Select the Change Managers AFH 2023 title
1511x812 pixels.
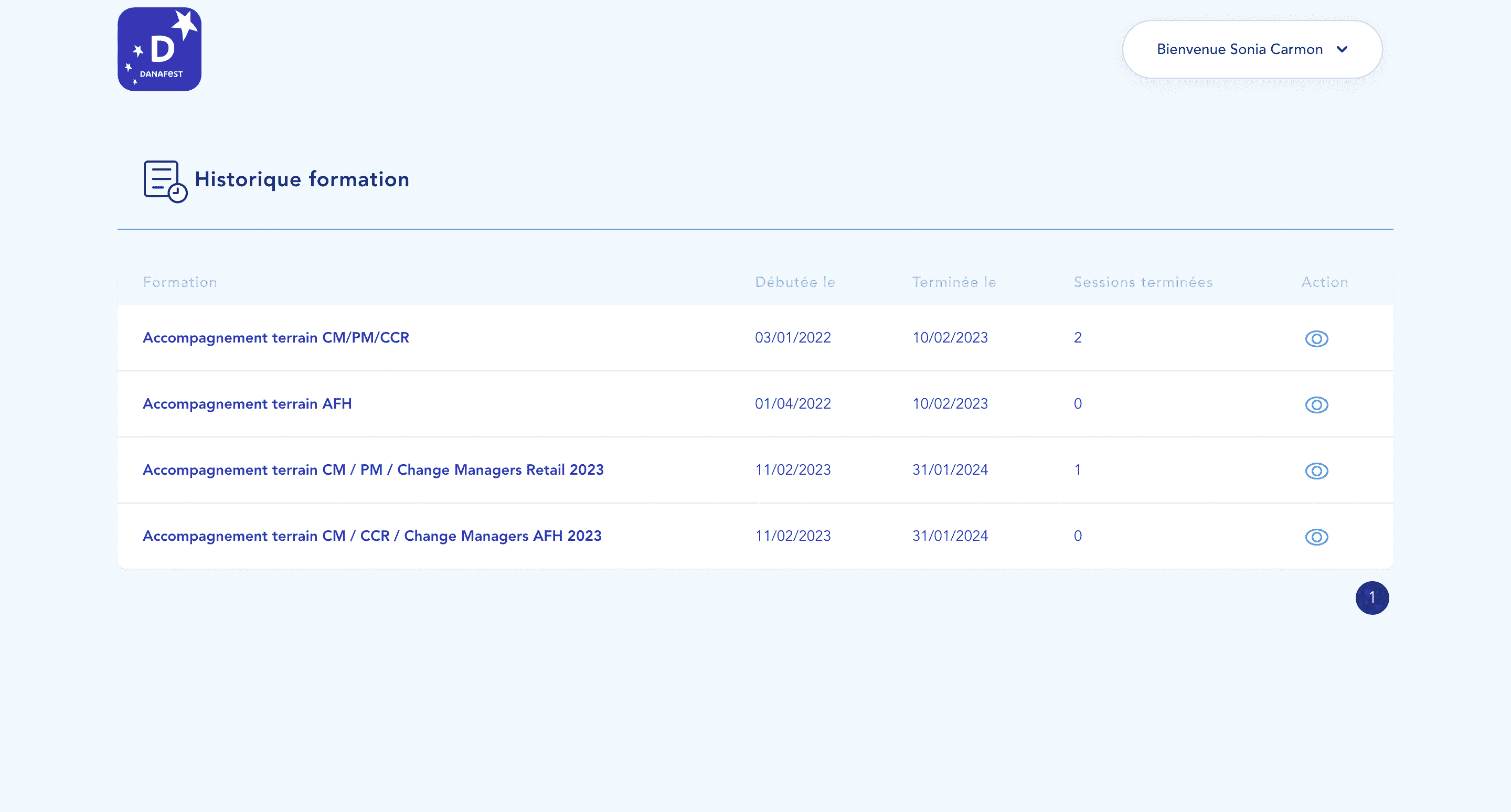372,536
